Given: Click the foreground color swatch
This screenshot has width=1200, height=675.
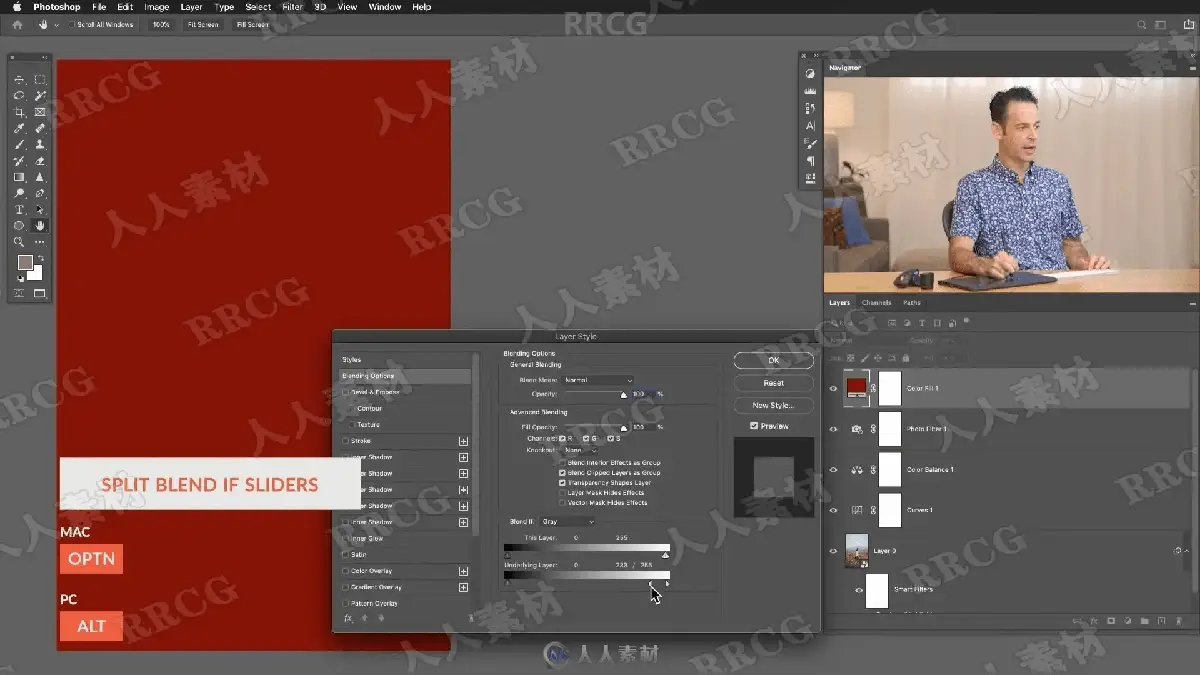Looking at the screenshot, I should tap(25, 263).
